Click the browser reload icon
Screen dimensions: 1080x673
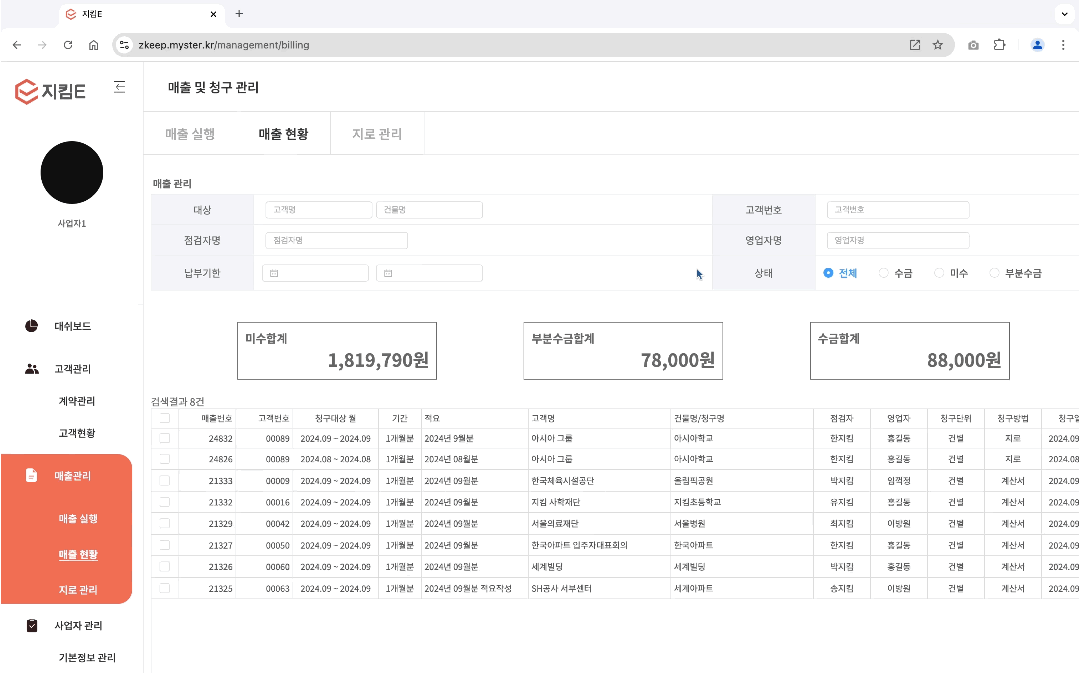click(x=68, y=45)
